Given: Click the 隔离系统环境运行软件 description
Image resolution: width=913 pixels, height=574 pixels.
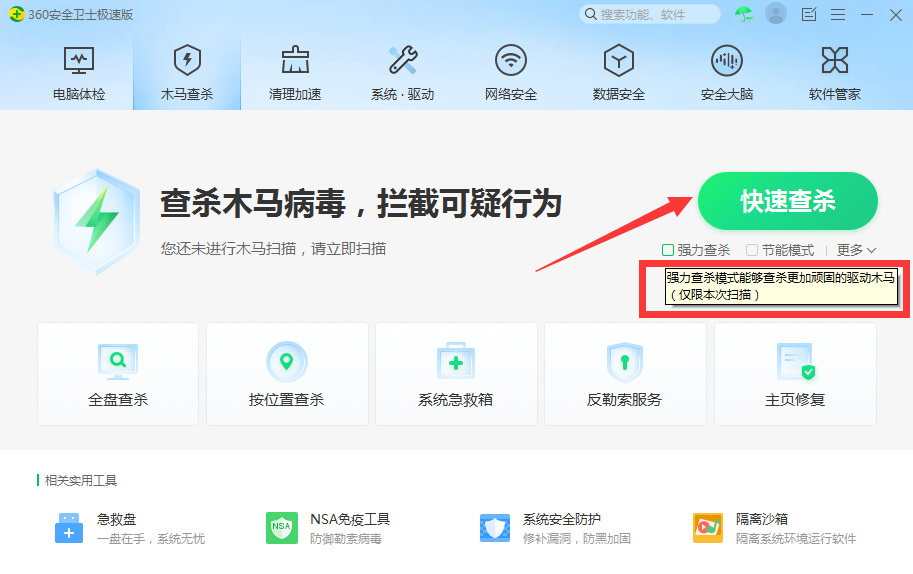Looking at the screenshot, I should pos(796,539).
